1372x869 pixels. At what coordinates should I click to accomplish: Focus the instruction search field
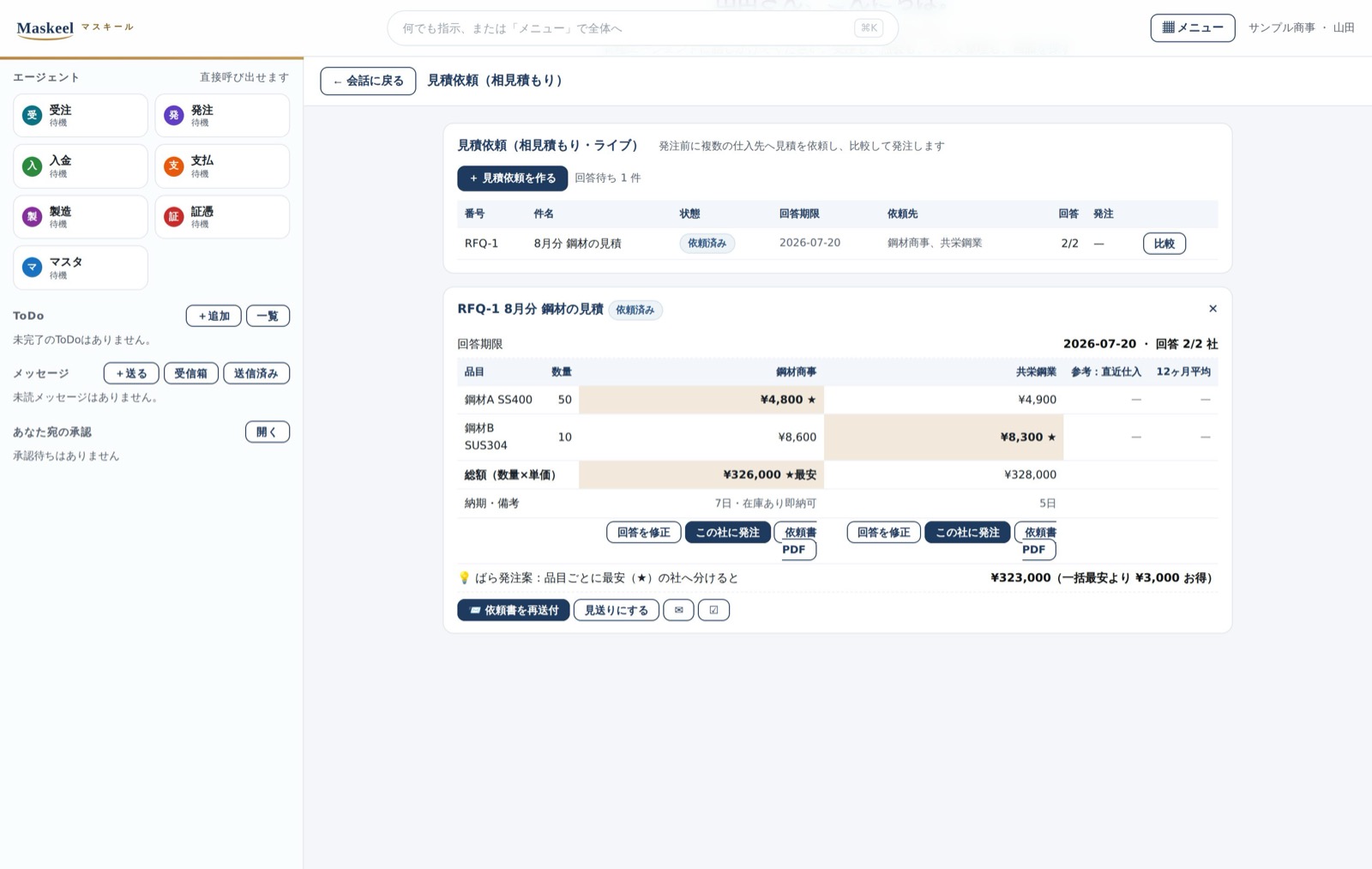[642, 28]
